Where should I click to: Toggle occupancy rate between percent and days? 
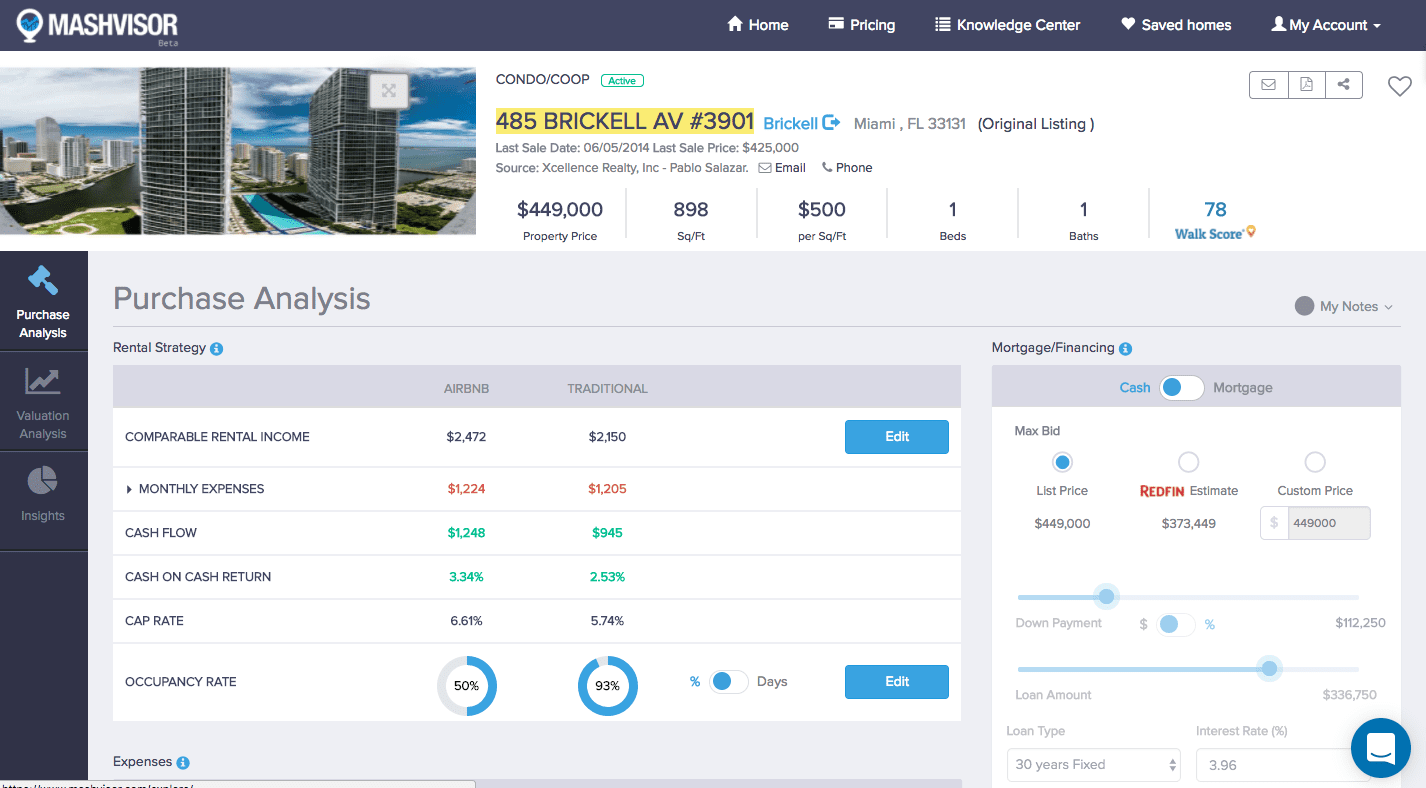728,682
